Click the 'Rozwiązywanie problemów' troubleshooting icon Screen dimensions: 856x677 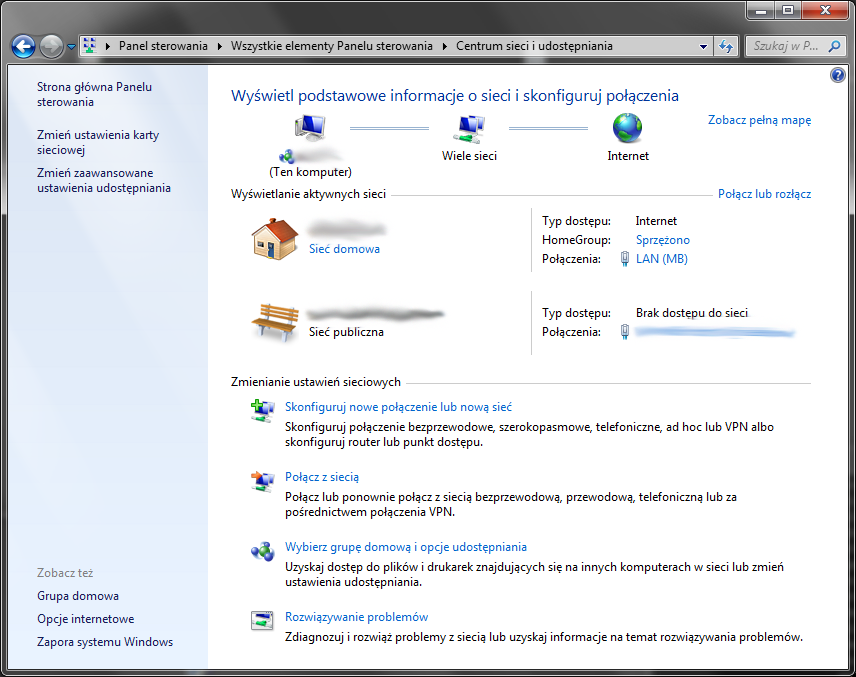pyautogui.click(x=262, y=622)
